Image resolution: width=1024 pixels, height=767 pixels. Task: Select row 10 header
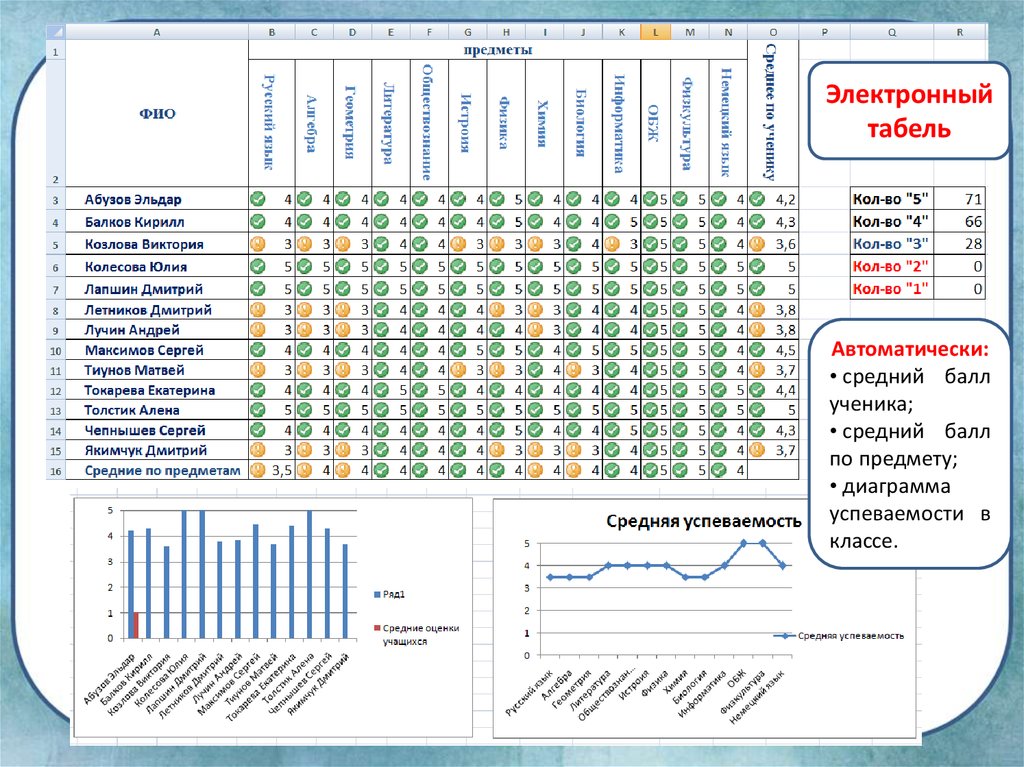pyautogui.click(x=56, y=350)
